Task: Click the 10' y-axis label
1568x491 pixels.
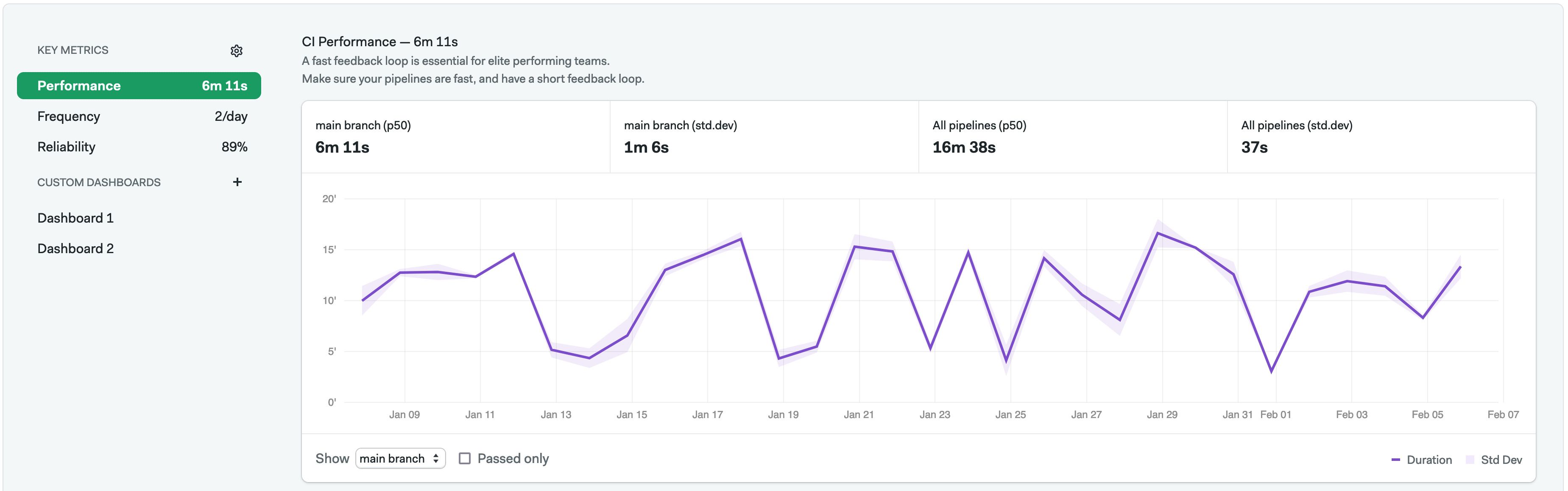Action: click(x=329, y=301)
